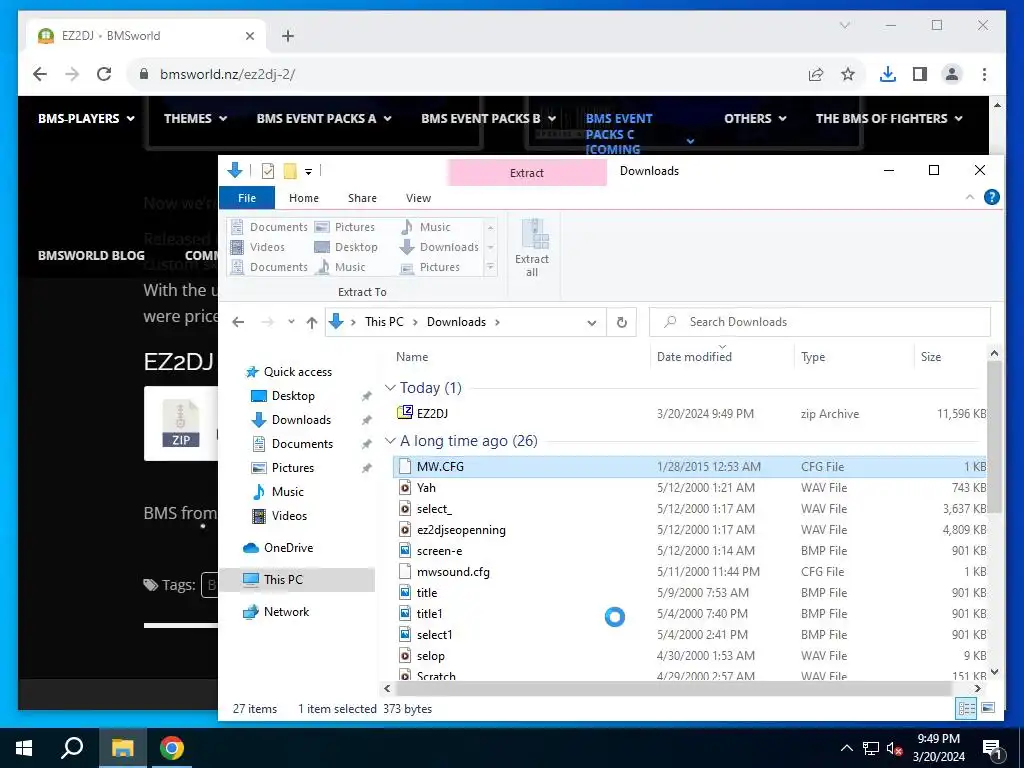This screenshot has height=768, width=1024.
Task: Open THEMES menu on BMSworld
Action: 195,118
